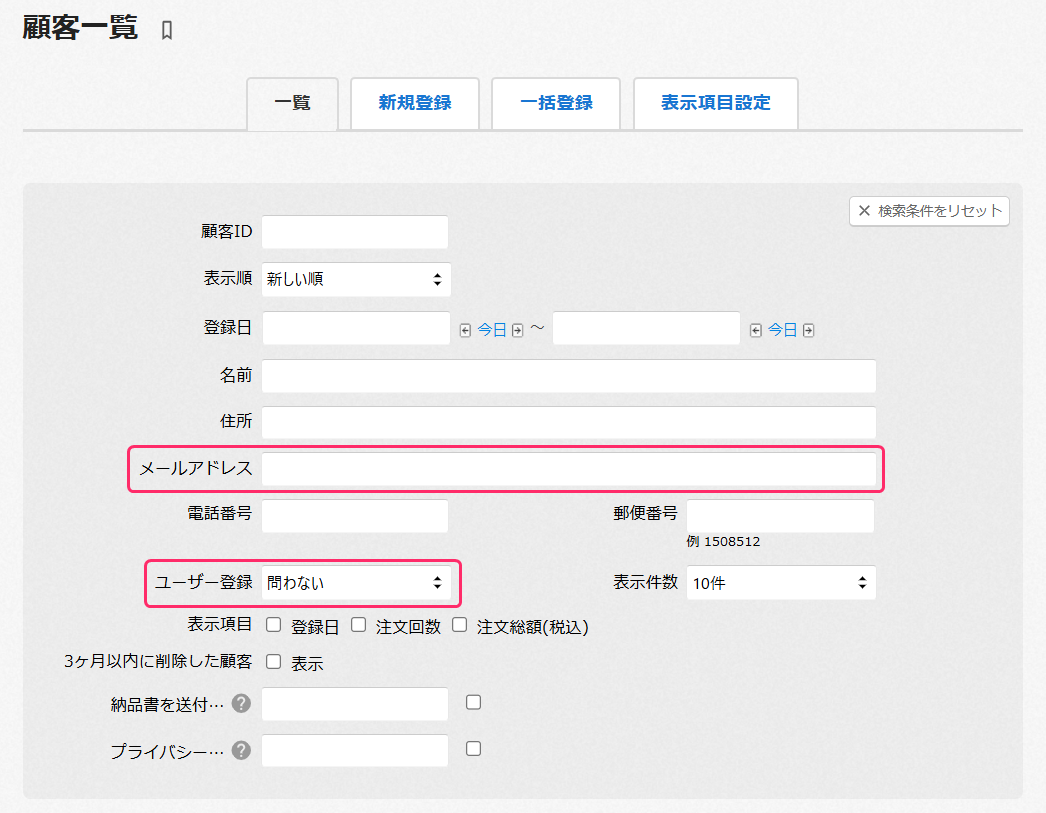Open the help icon next to 納品書を送付

240,703
